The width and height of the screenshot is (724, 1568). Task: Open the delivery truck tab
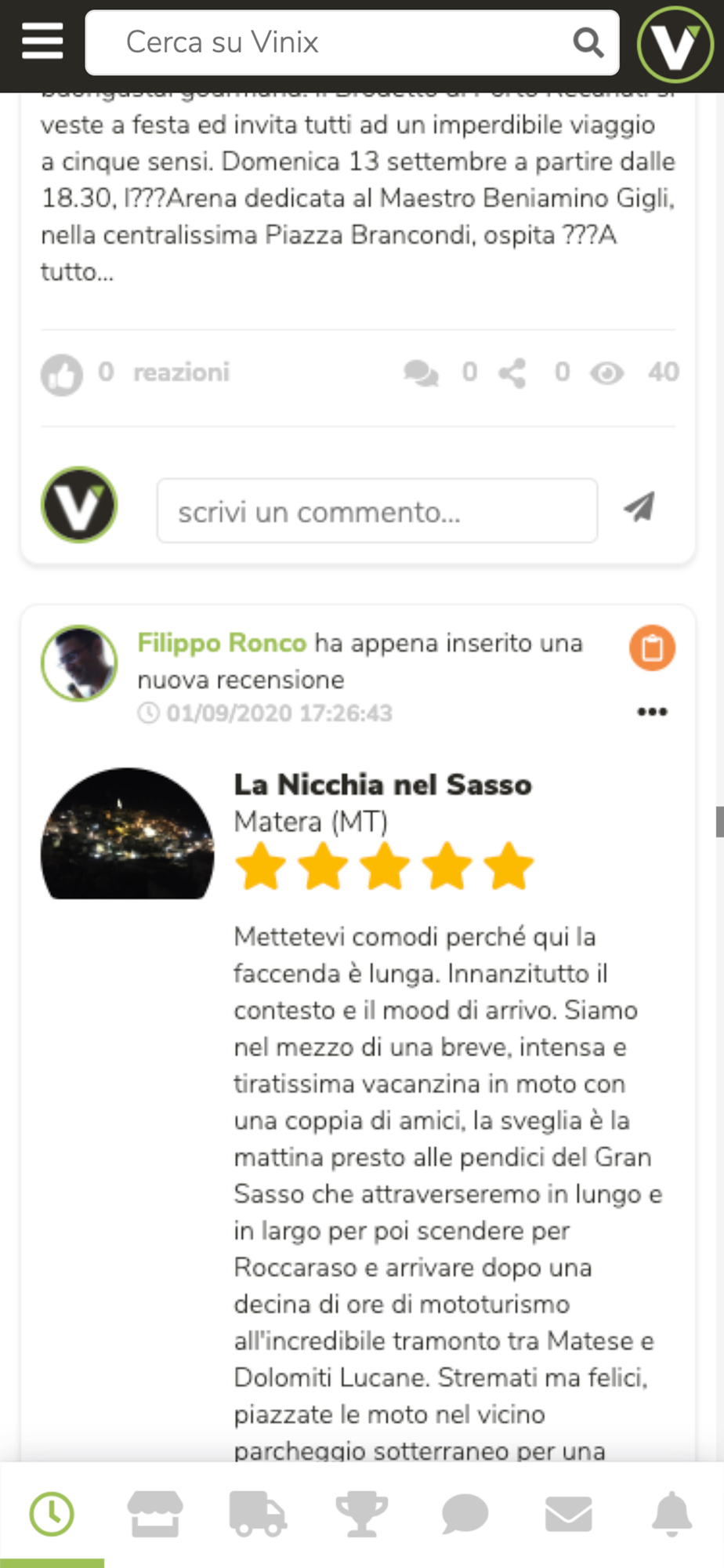258,1513
